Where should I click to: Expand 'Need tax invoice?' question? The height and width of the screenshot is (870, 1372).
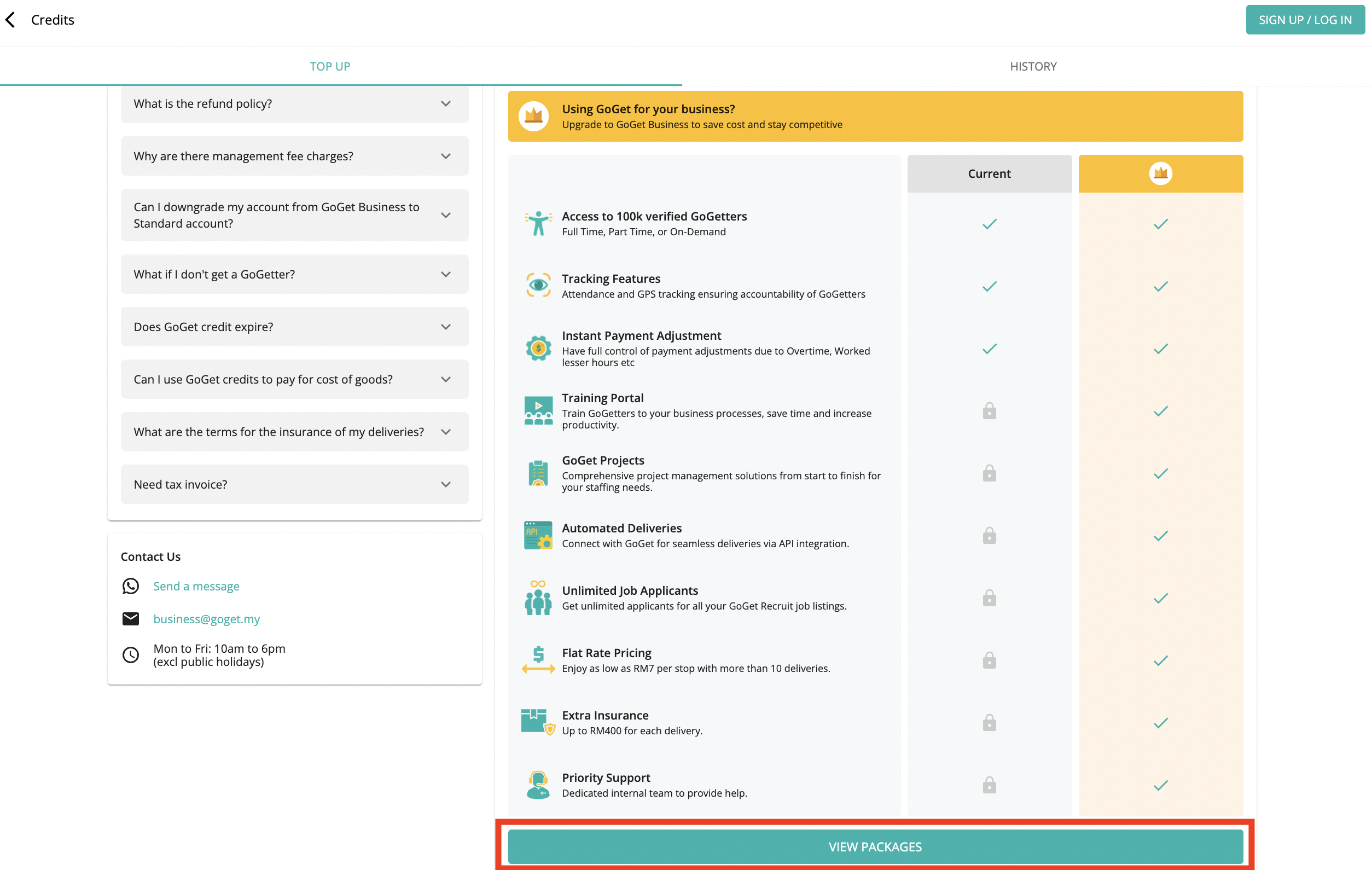[x=294, y=484]
